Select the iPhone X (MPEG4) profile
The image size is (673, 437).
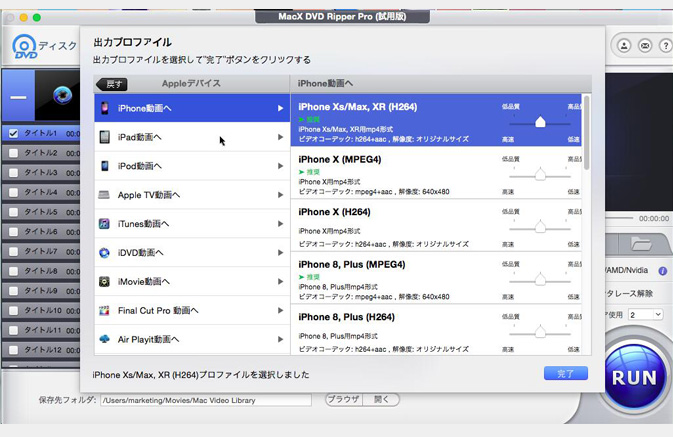(436, 173)
